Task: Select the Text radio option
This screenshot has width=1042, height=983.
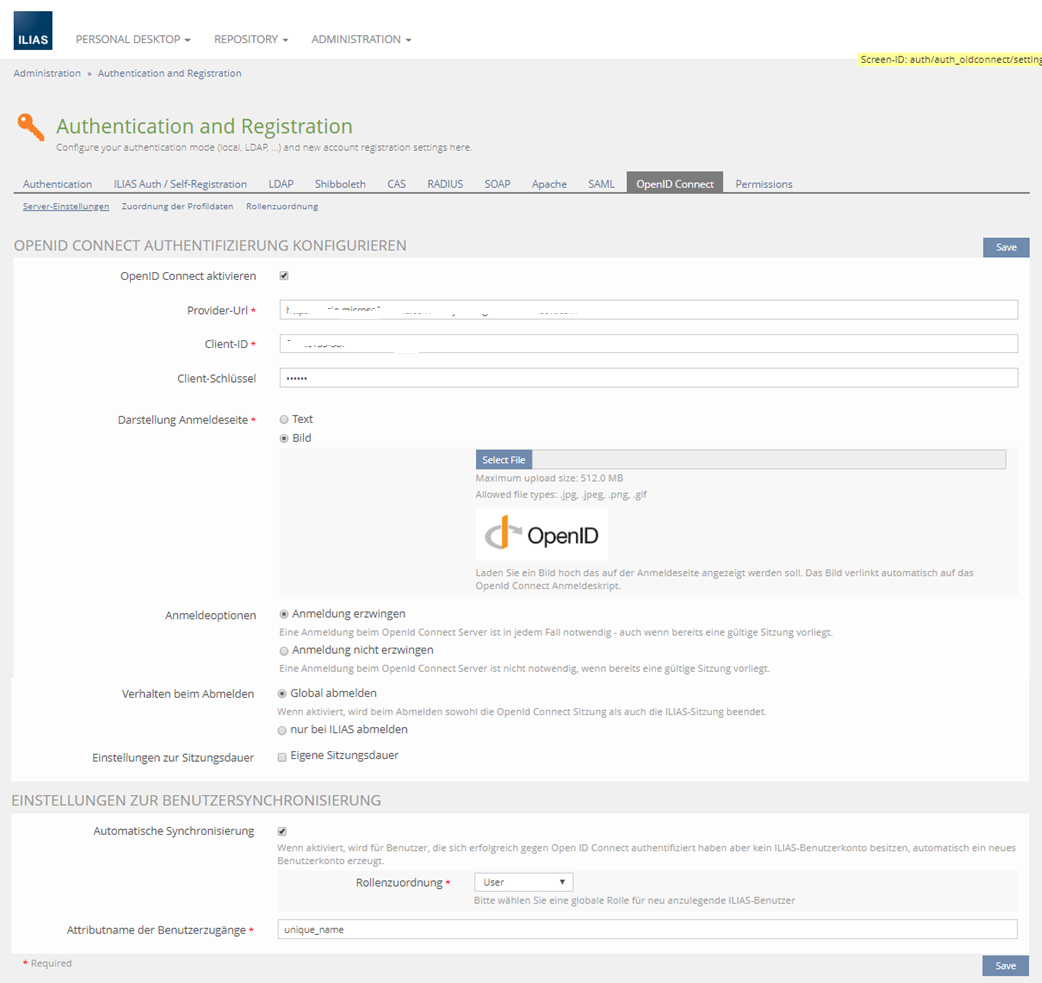Action: [x=284, y=420]
